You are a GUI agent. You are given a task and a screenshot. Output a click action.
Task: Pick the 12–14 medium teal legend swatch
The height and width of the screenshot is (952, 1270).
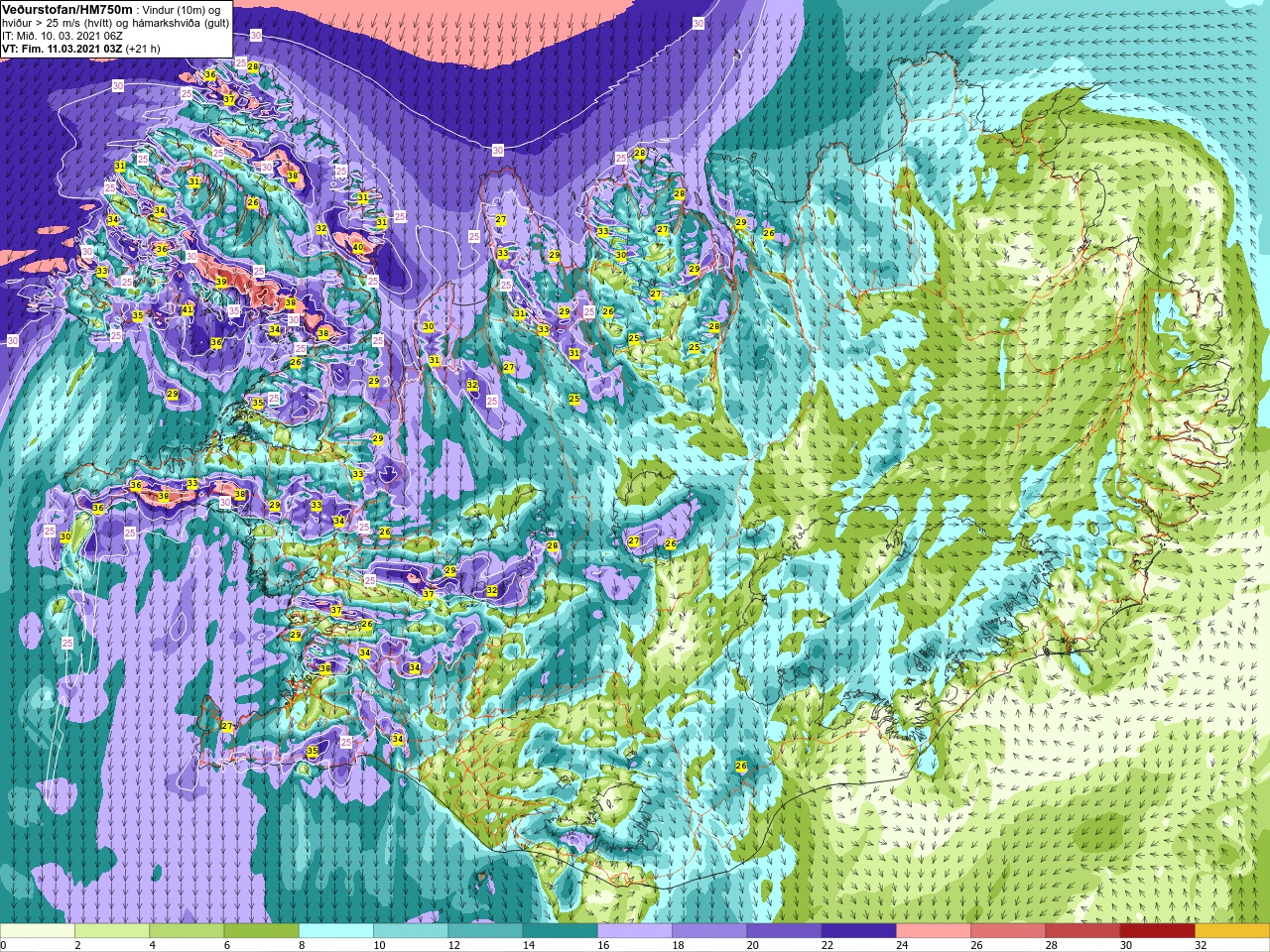point(485,931)
